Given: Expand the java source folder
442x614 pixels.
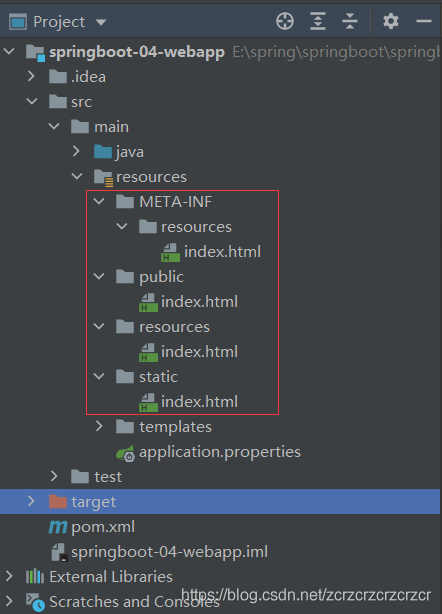Looking at the screenshot, I should click(x=76, y=152).
